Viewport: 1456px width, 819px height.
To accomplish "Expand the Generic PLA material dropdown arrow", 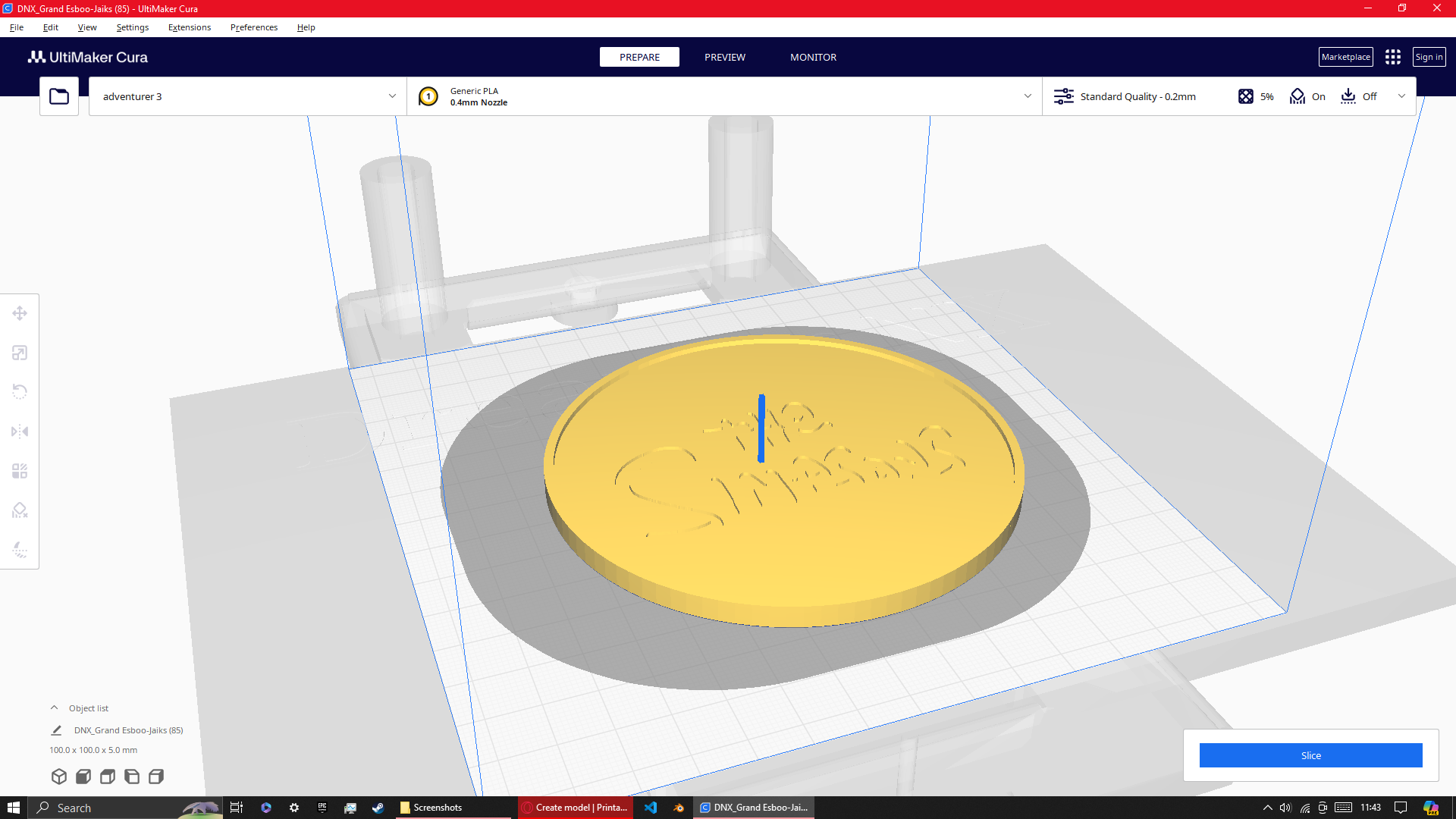I will (1028, 96).
